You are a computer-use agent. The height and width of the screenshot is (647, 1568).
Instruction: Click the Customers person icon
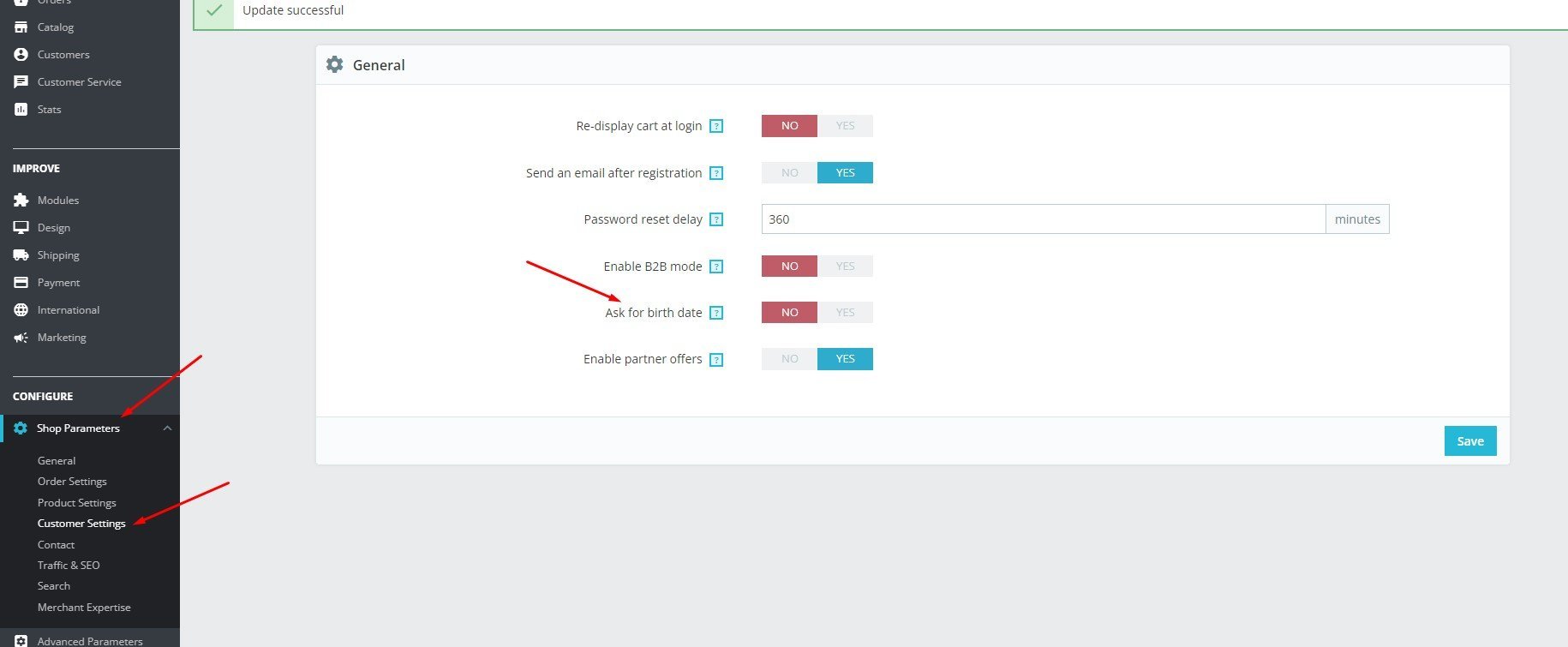point(21,55)
